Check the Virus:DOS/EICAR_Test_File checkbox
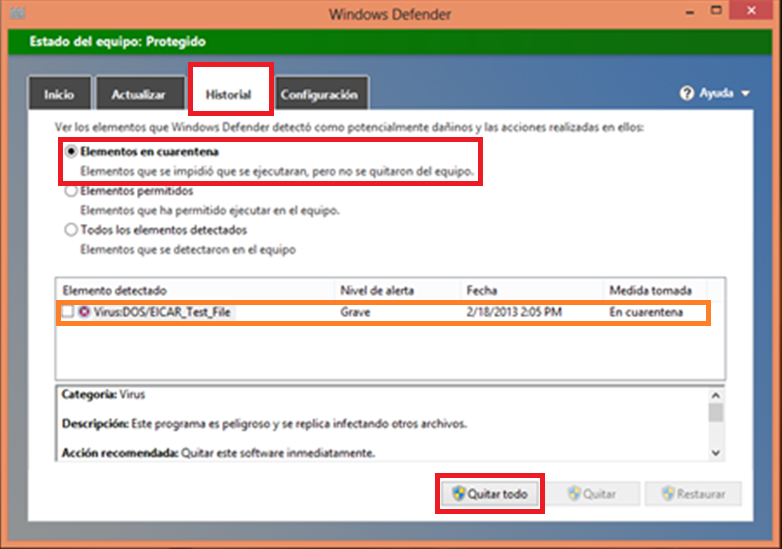The width and height of the screenshot is (782, 549). click(x=67, y=312)
